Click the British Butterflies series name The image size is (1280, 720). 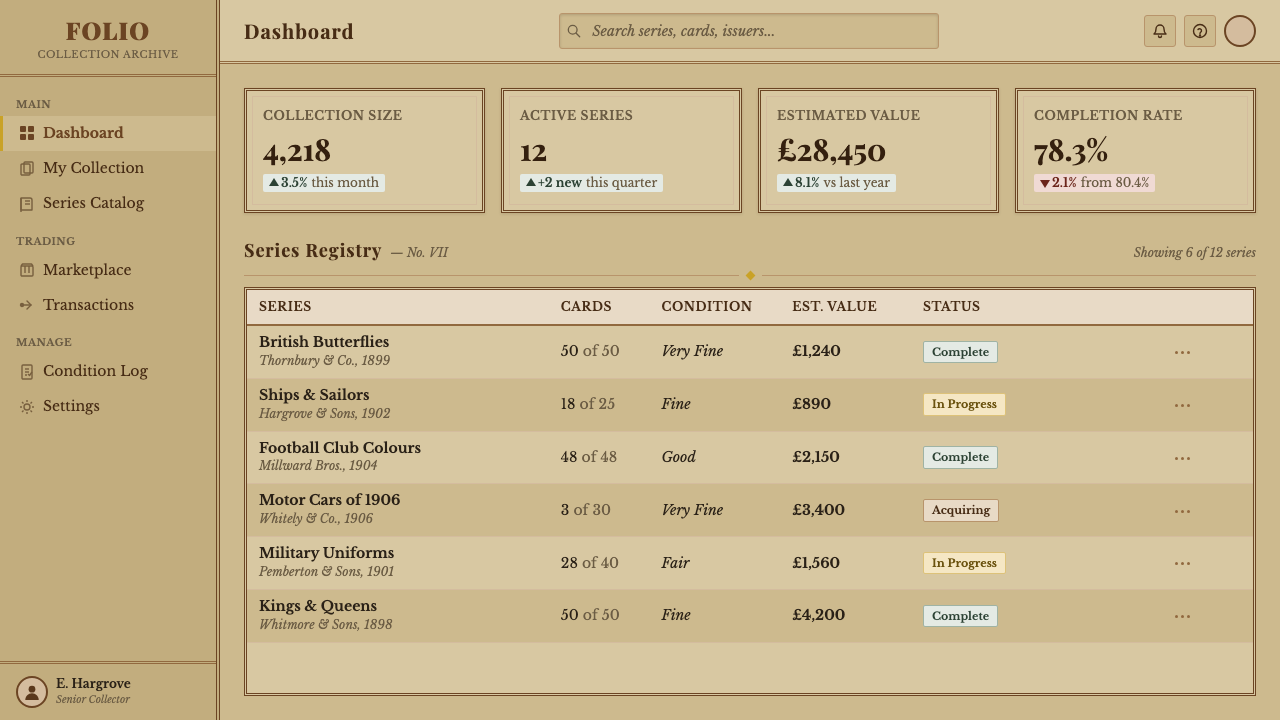[324, 342]
